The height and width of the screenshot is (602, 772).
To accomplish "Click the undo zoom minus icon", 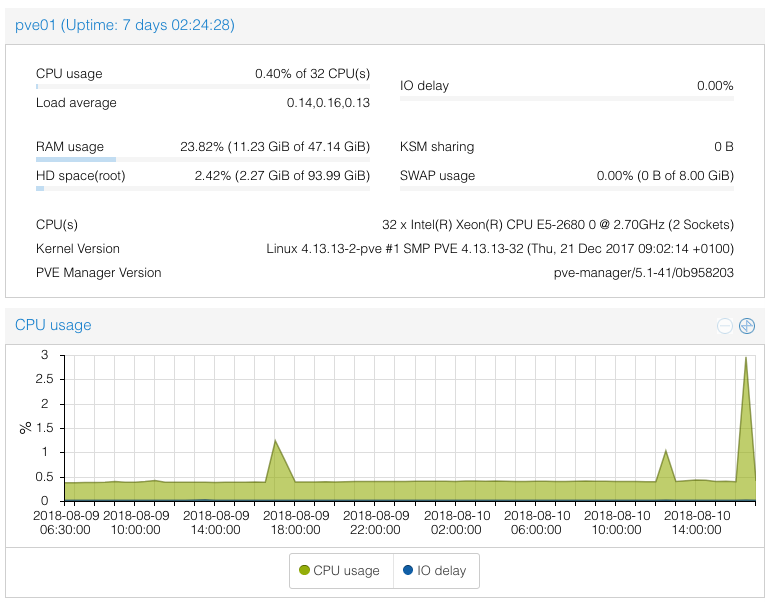I will [x=725, y=326].
